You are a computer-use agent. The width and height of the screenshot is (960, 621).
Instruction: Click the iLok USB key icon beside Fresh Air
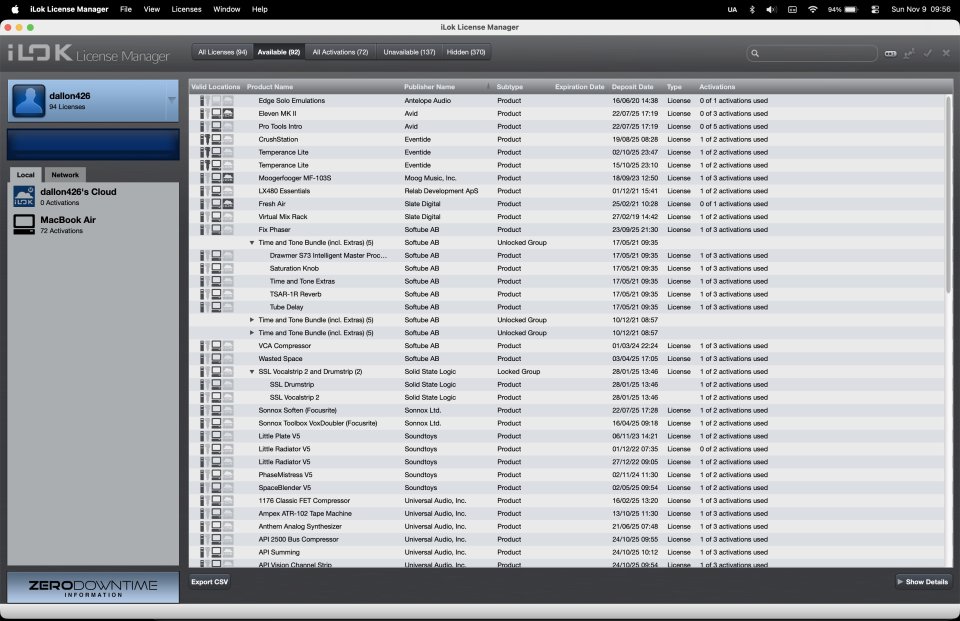pyautogui.click(x=202, y=203)
